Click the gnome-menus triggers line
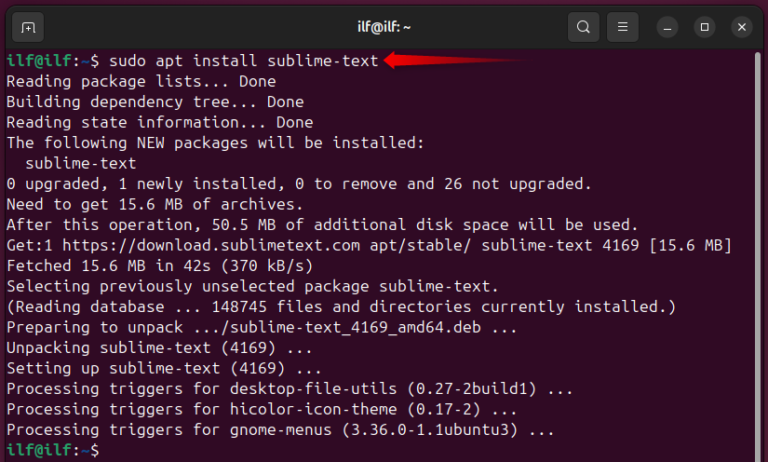 click(x=281, y=430)
